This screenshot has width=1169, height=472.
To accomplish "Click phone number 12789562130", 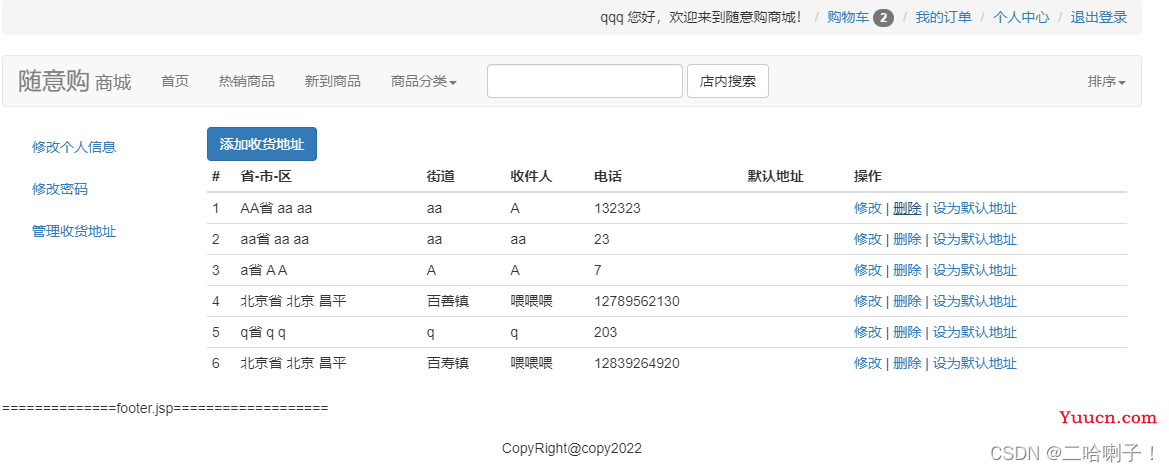I will point(637,301).
